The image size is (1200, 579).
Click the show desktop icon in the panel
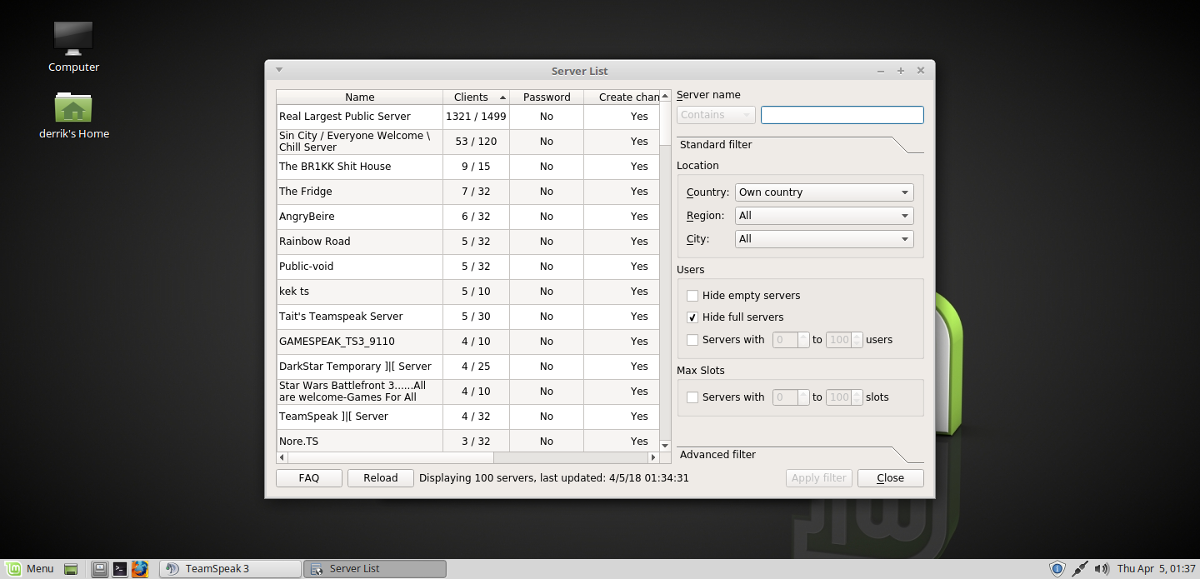point(71,569)
